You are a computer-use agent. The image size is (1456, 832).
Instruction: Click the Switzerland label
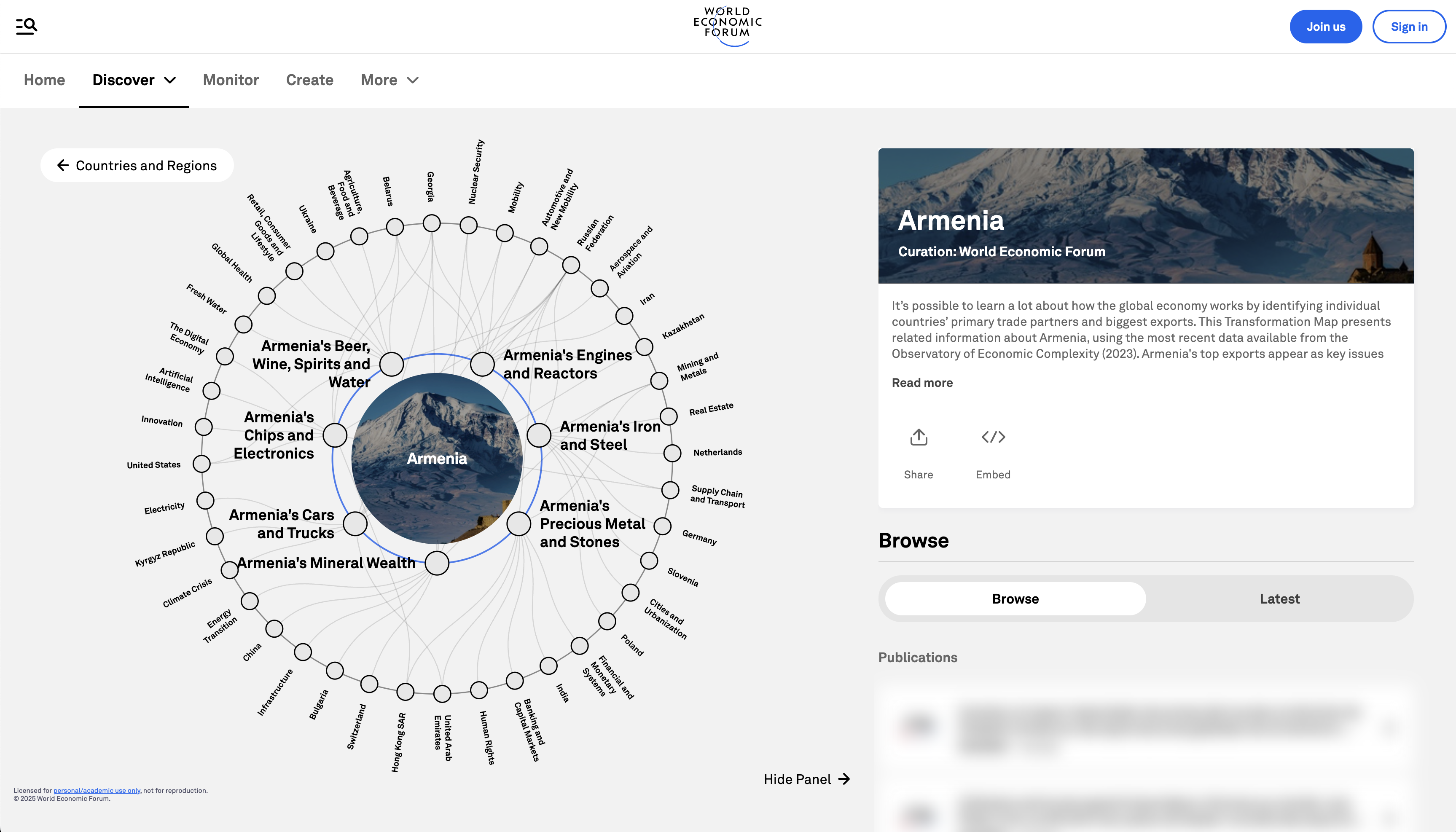click(357, 726)
